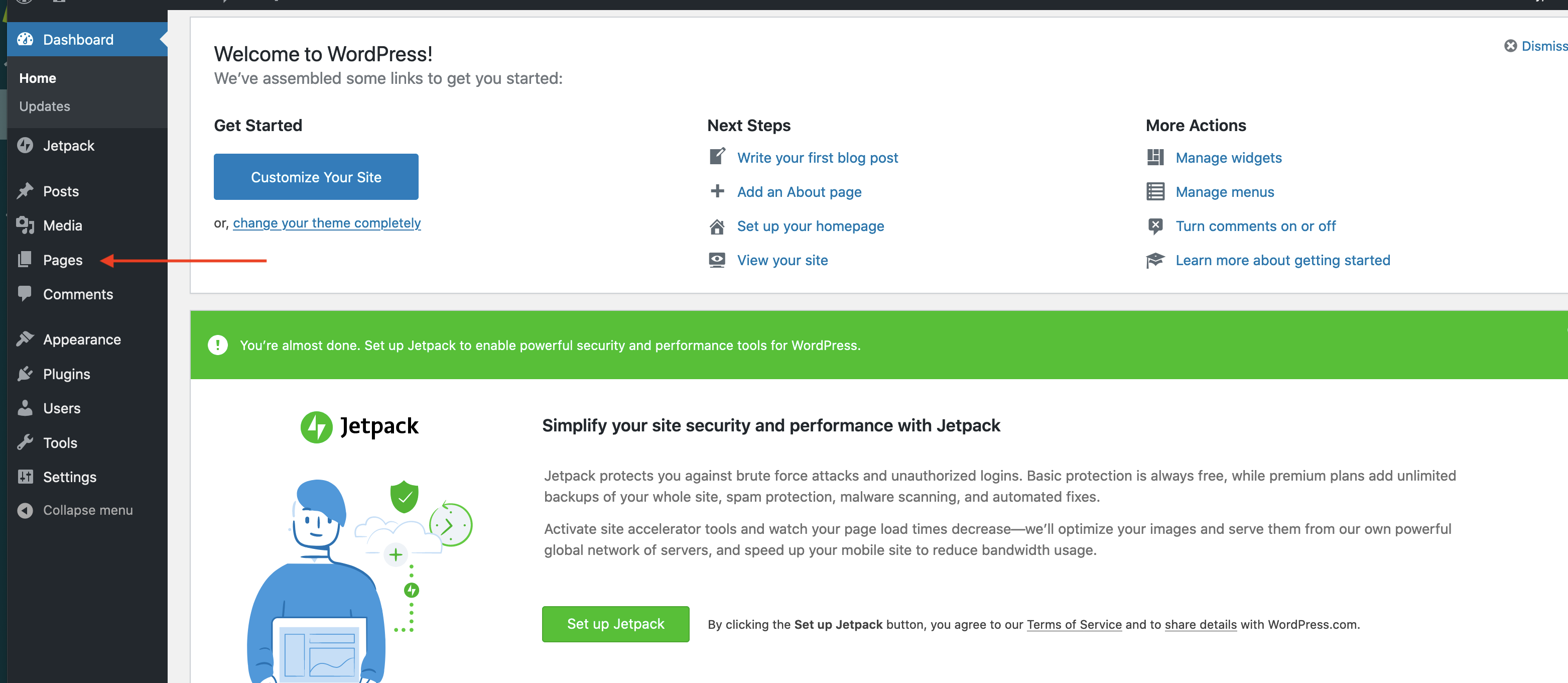Open Appearance settings menu

click(x=87, y=339)
